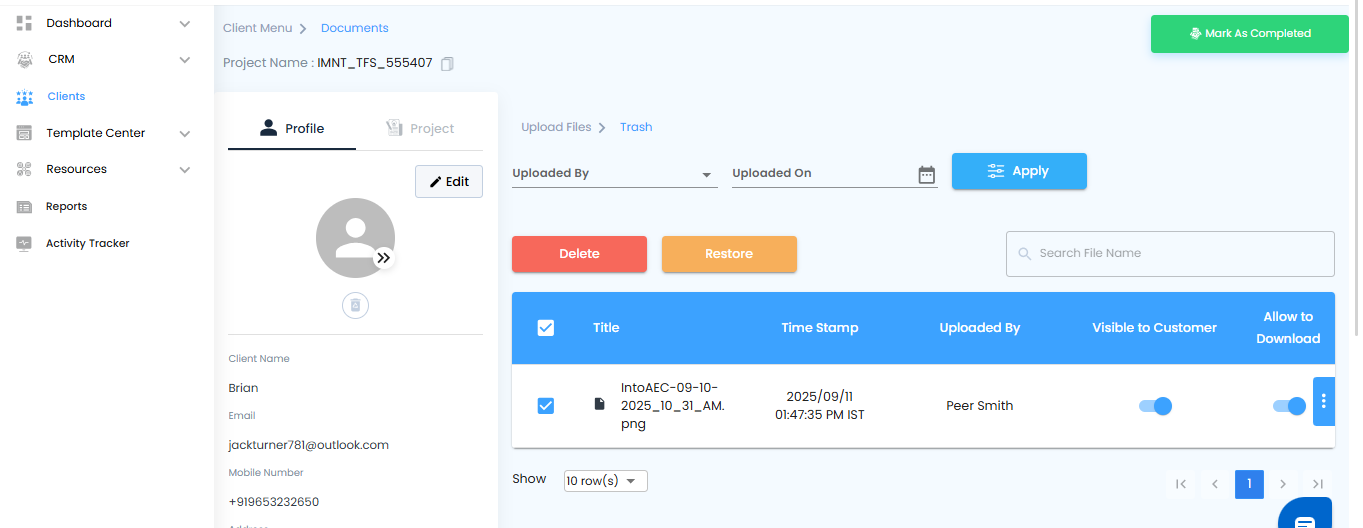The width and height of the screenshot is (1363, 528).
Task: Disable the Allow to Download toggle
Action: (x=1289, y=406)
